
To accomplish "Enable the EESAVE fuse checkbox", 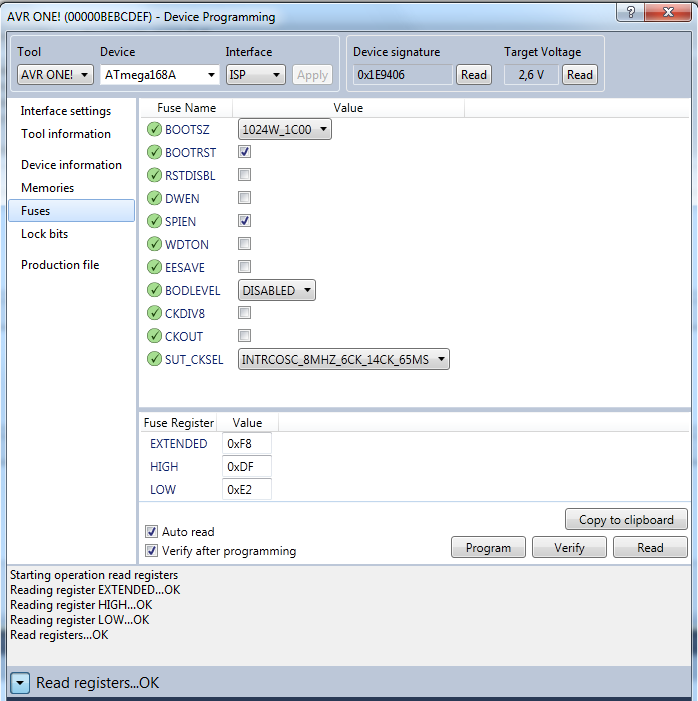I will tap(245, 266).
